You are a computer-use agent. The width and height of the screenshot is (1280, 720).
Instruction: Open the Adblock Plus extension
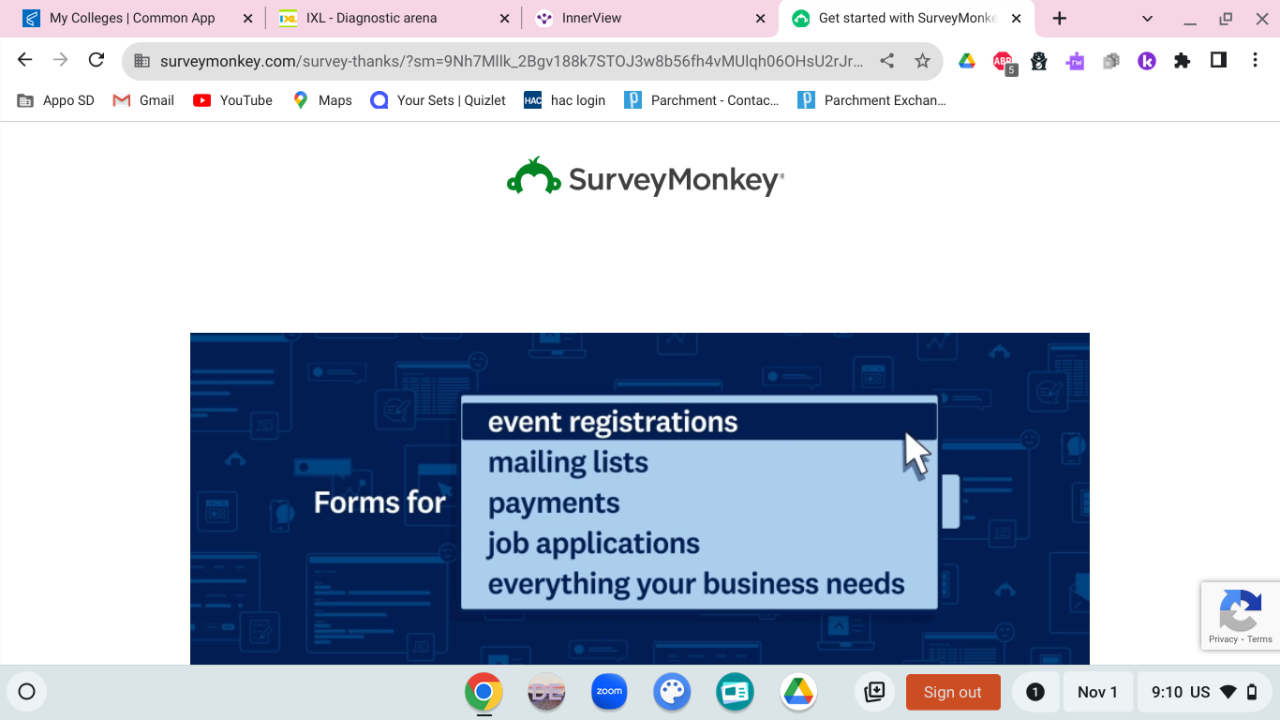pyautogui.click(x=1003, y=62)
